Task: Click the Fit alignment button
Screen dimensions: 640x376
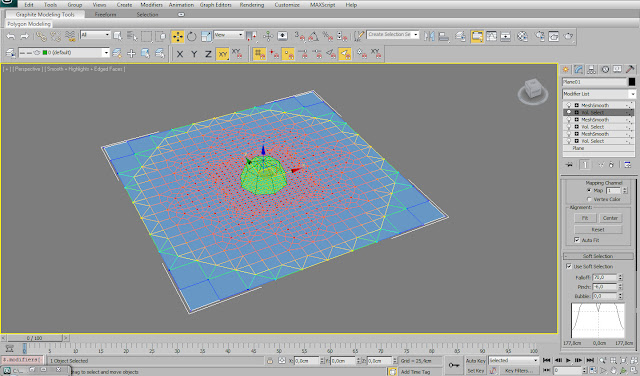Action: pos(585,218)
